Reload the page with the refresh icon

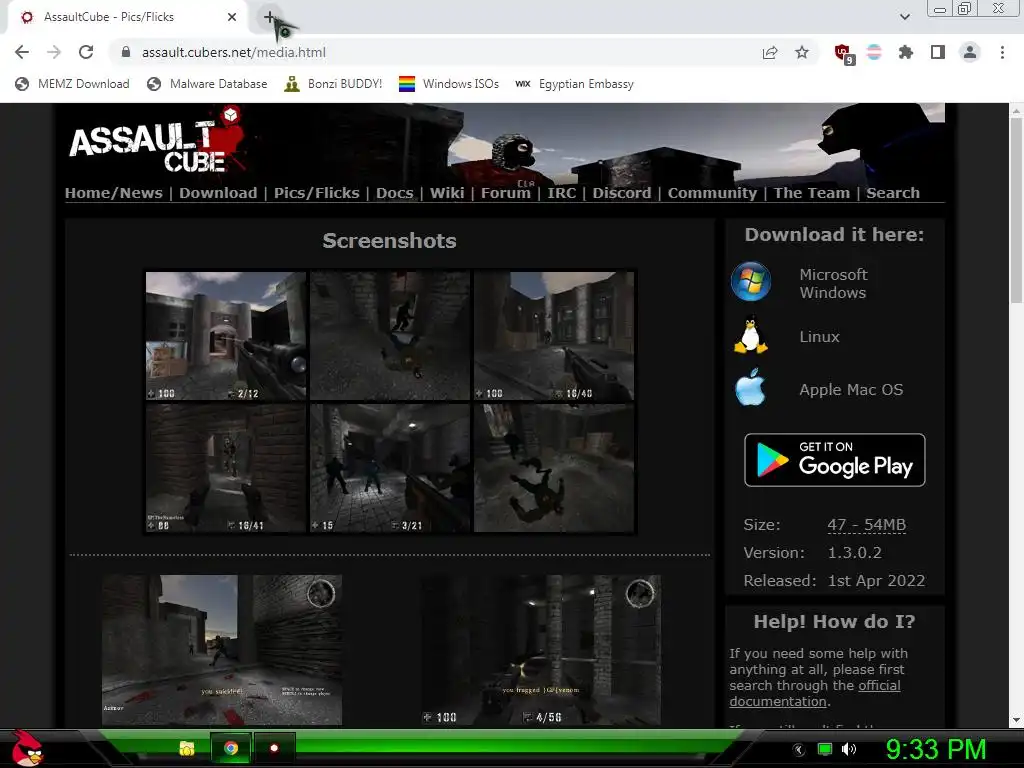point(86,52)
